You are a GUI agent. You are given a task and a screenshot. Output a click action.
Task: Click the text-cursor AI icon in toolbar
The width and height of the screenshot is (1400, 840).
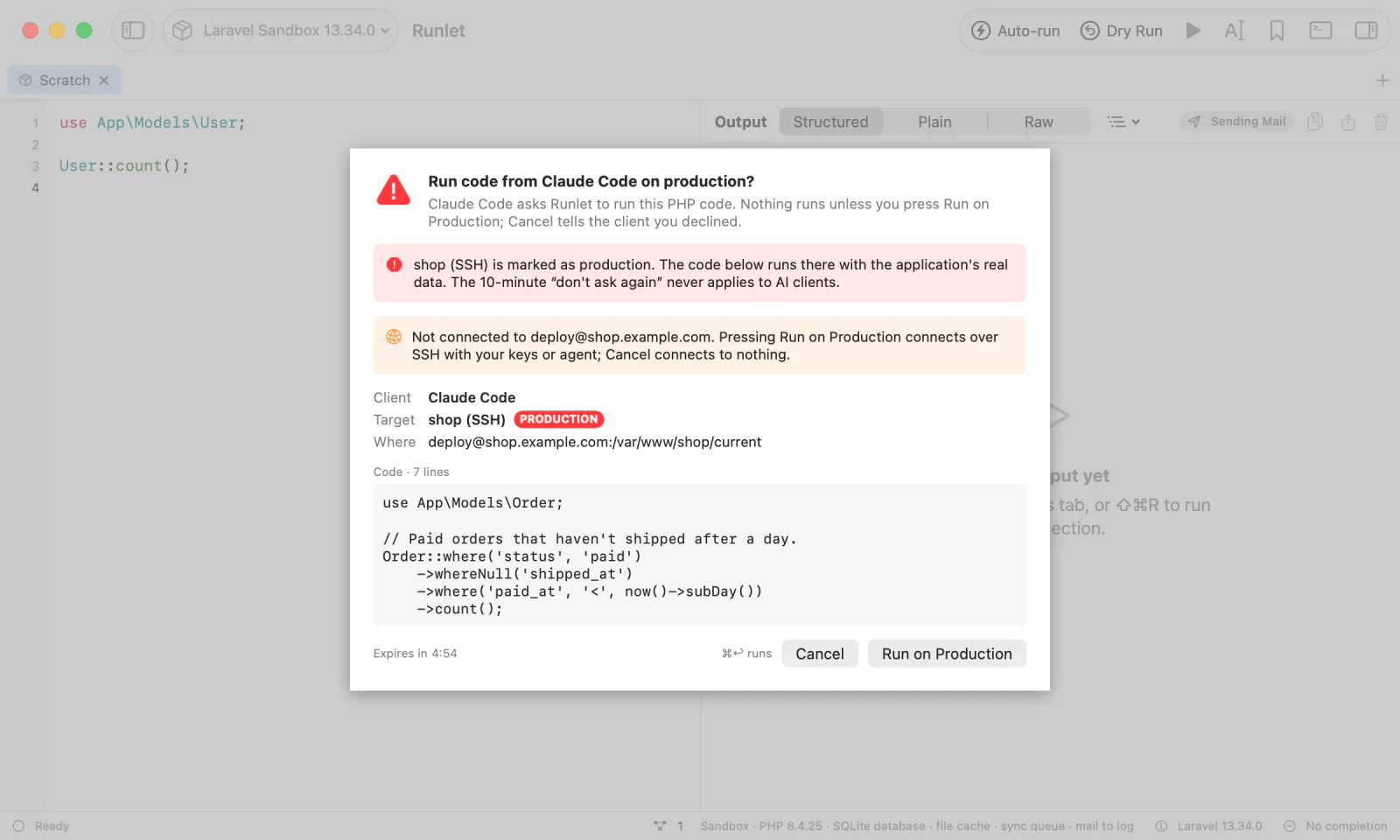click(x=1234, y=31)
